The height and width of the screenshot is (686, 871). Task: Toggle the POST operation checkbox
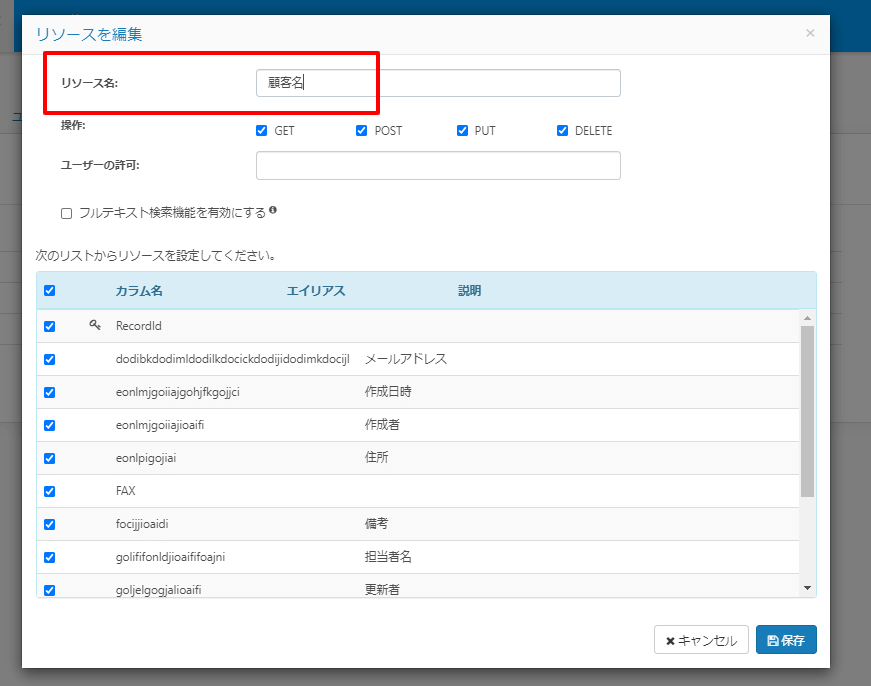[x=362, y=130]
